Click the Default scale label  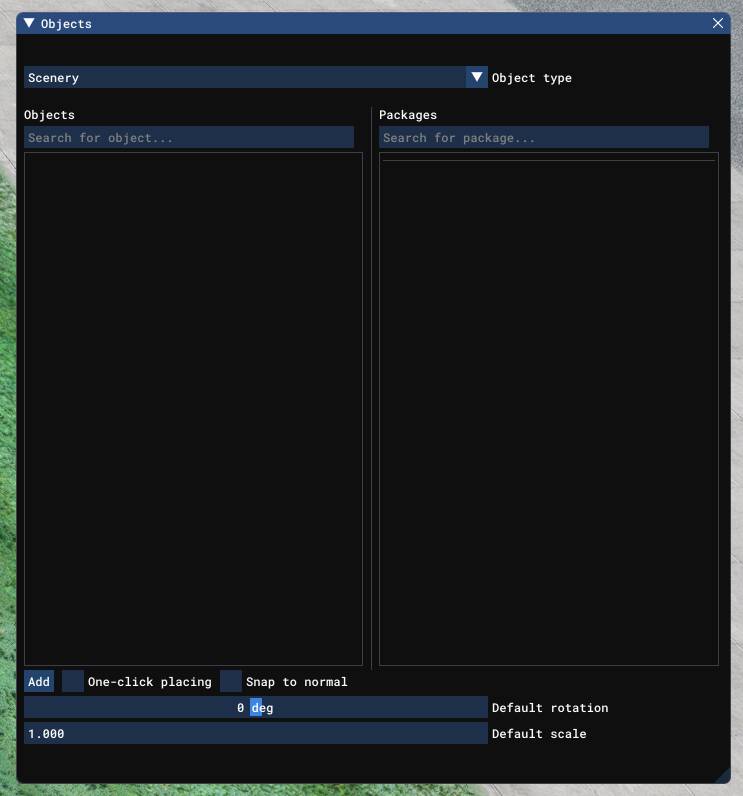click(539, 734)
